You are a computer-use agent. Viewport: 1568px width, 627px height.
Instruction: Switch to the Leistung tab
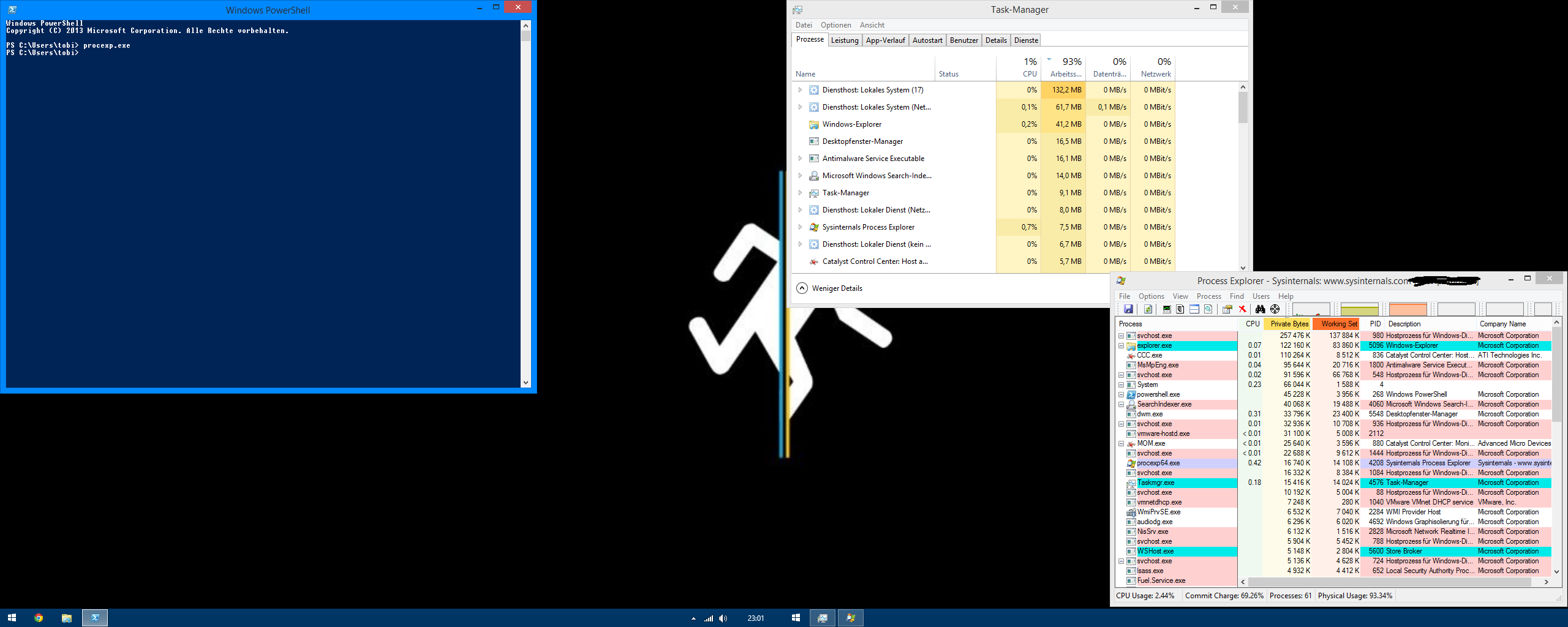[845, 40]
